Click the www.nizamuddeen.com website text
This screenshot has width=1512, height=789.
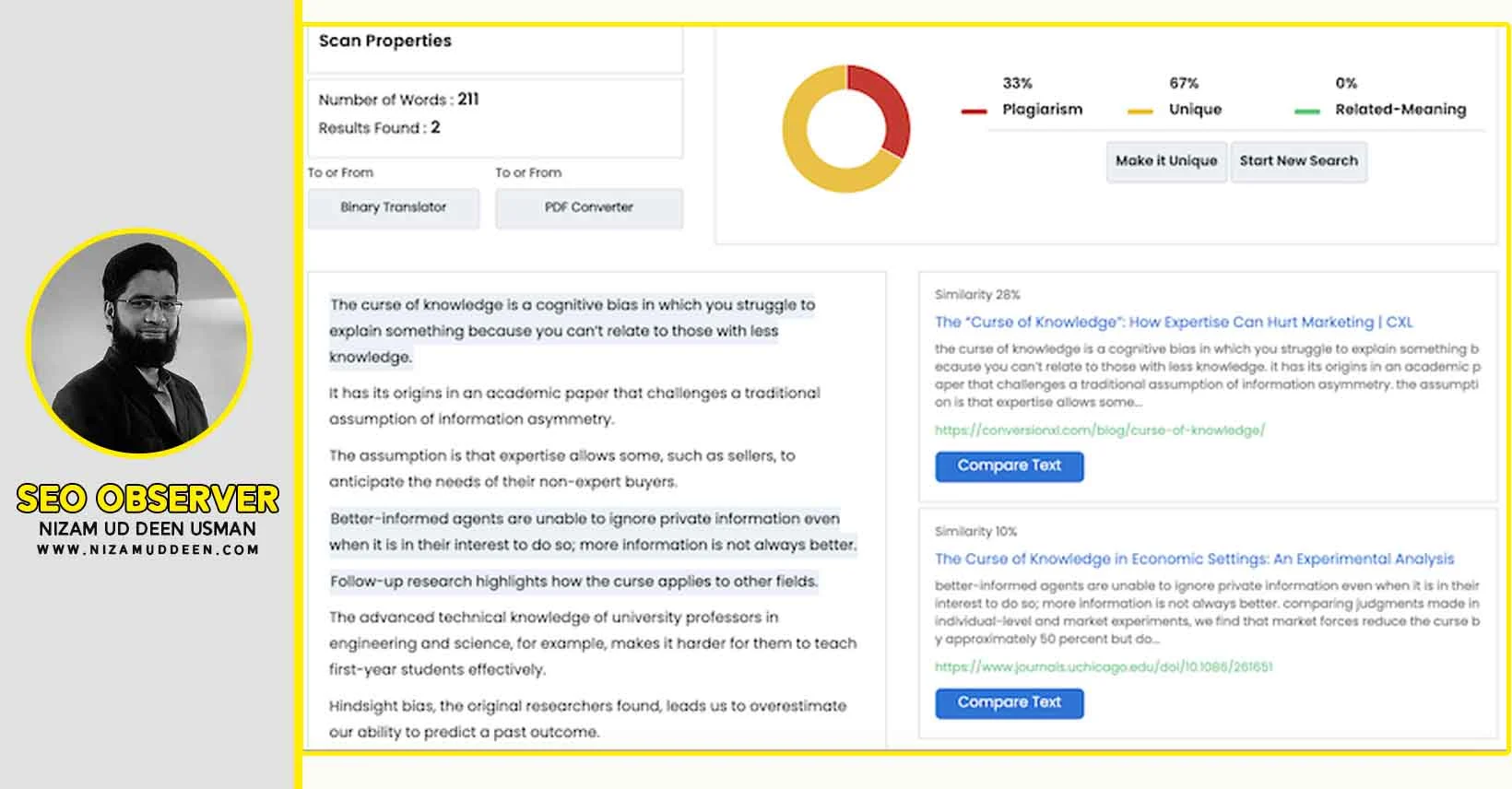click(148, 550)
